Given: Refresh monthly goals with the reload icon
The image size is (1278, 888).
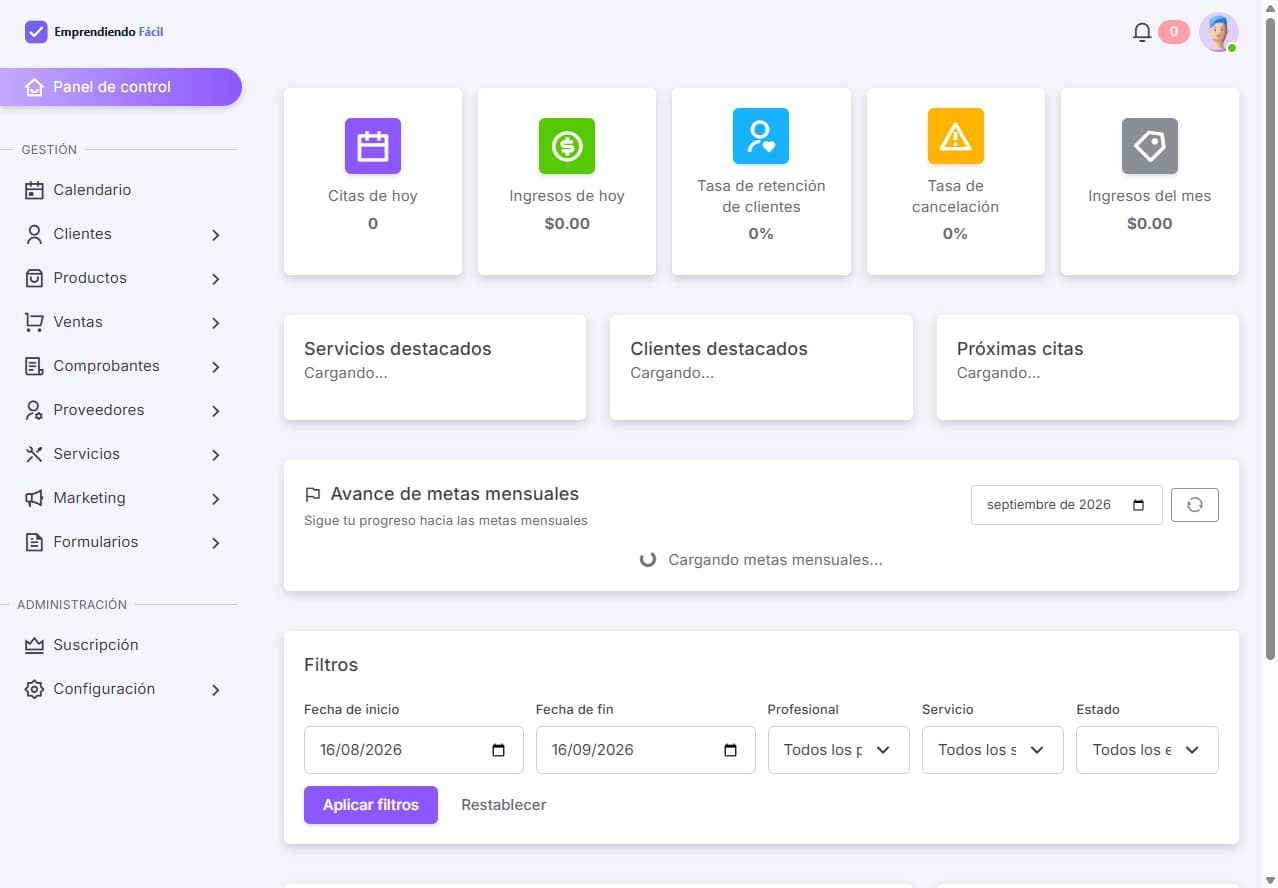Looking at the screenshot, I should click(1194, 505).
